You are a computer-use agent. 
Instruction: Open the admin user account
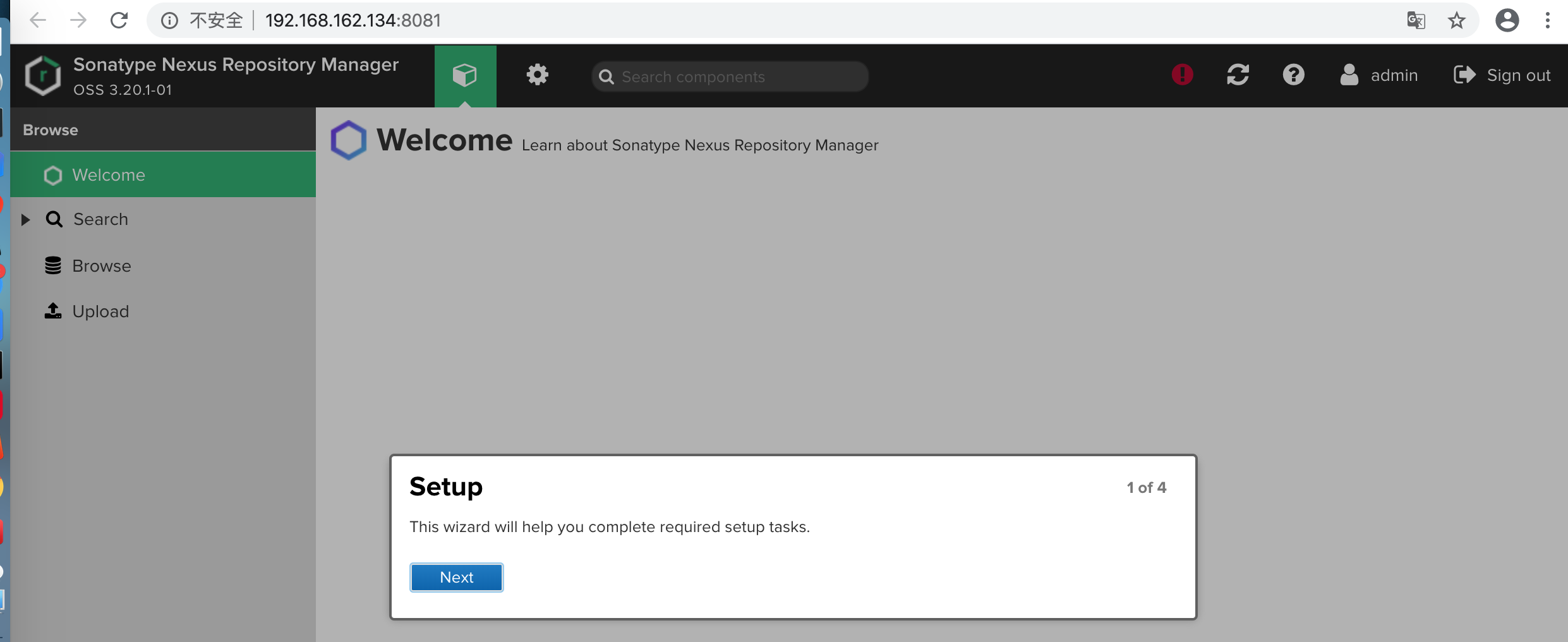click(x=1378, y=75)
